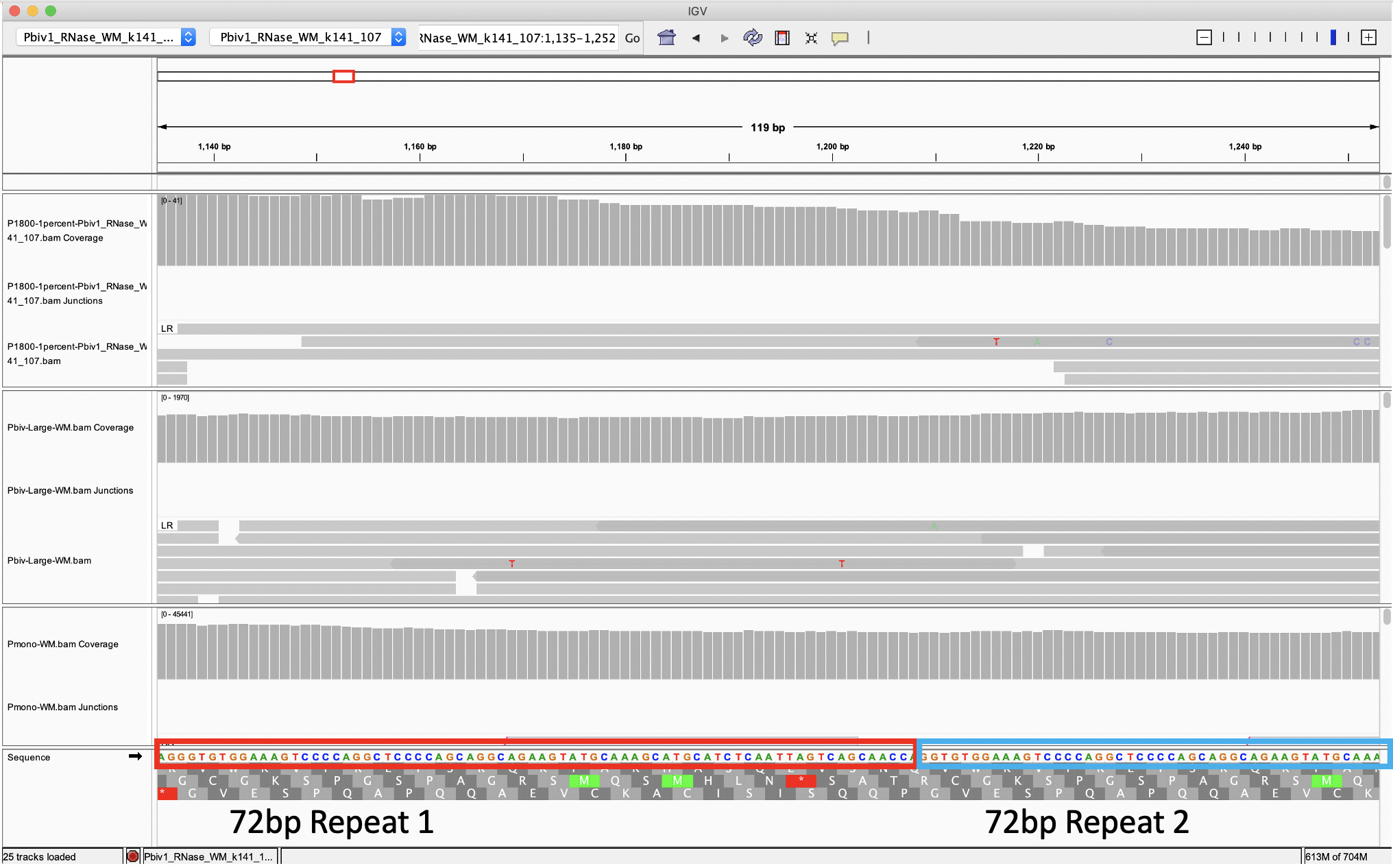Zoom out with the minus icon

[1204, 38]
